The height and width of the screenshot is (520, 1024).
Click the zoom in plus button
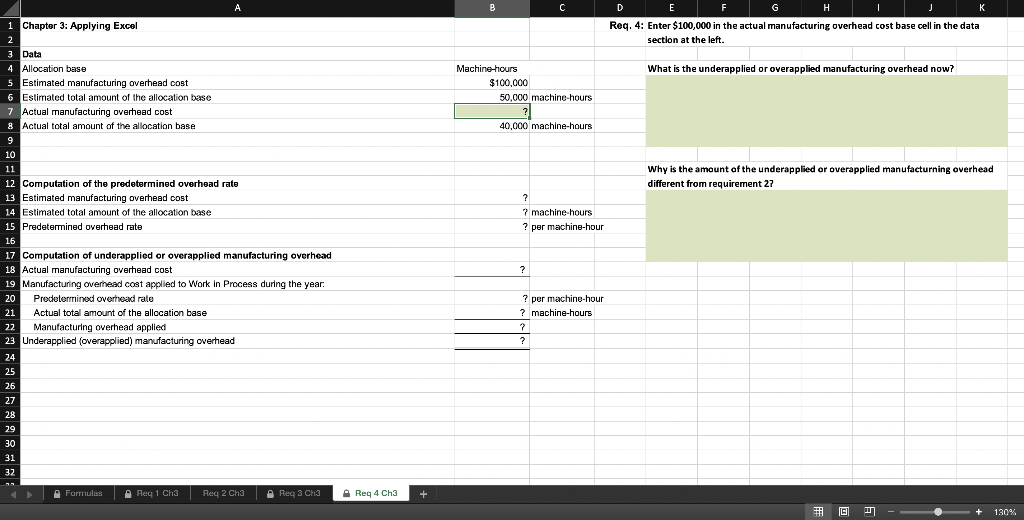coord(978,512)
